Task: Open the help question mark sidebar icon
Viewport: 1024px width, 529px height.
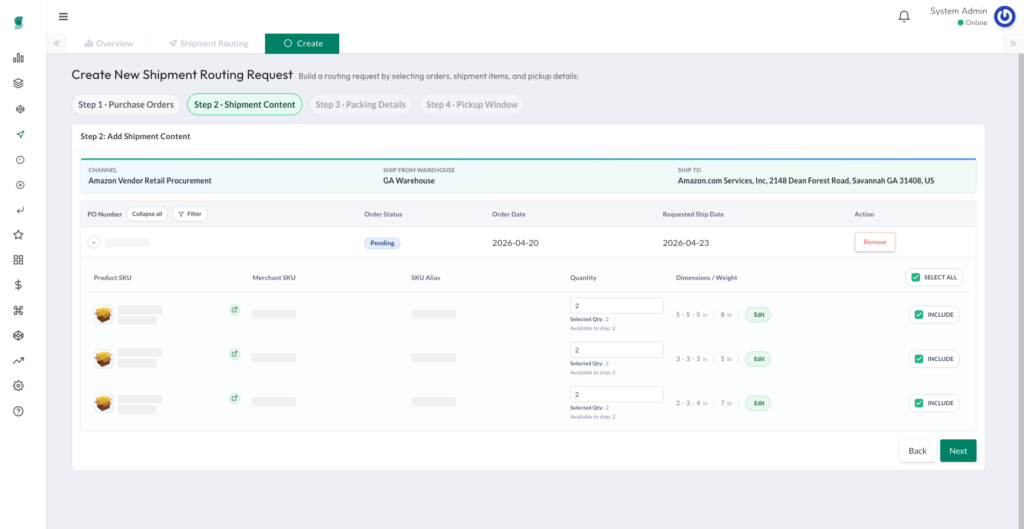Action: pos(18,411)
